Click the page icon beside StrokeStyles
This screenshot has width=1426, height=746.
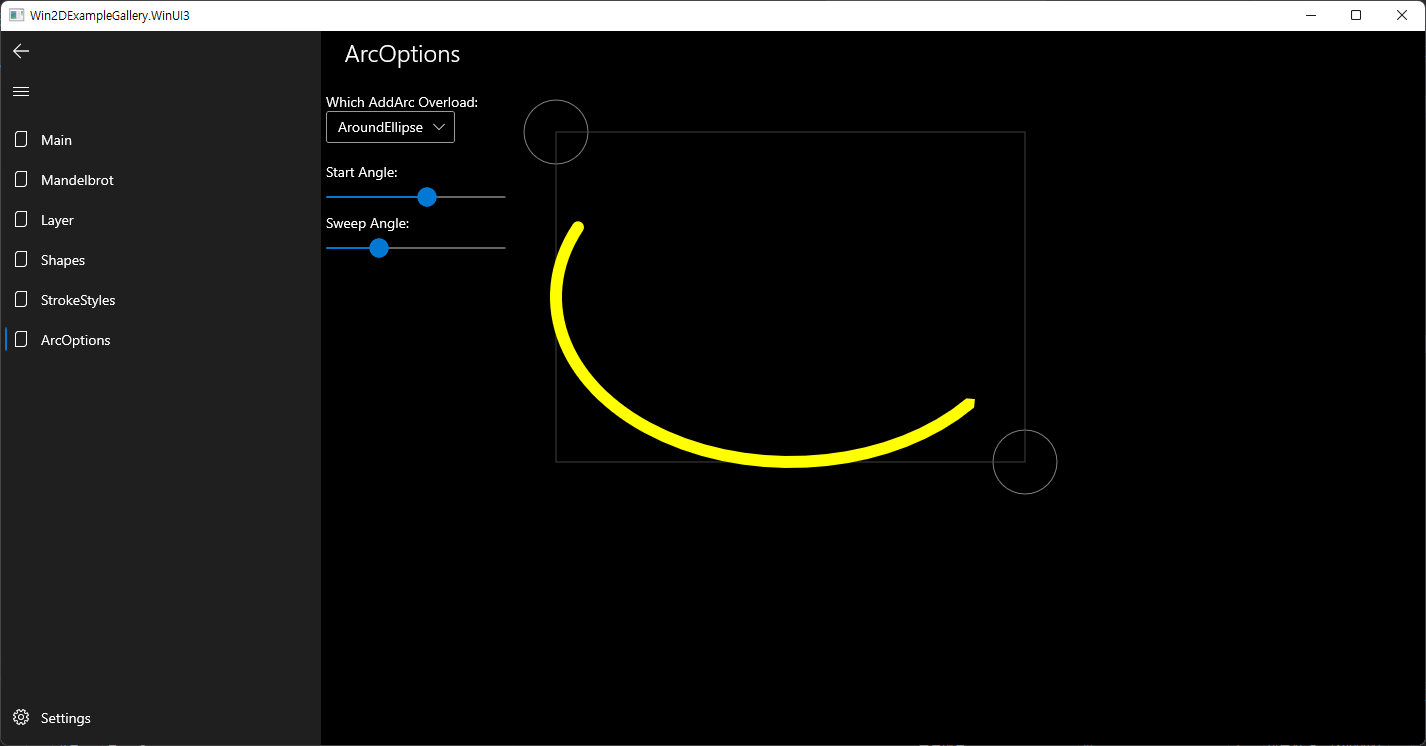coord(21,300)
